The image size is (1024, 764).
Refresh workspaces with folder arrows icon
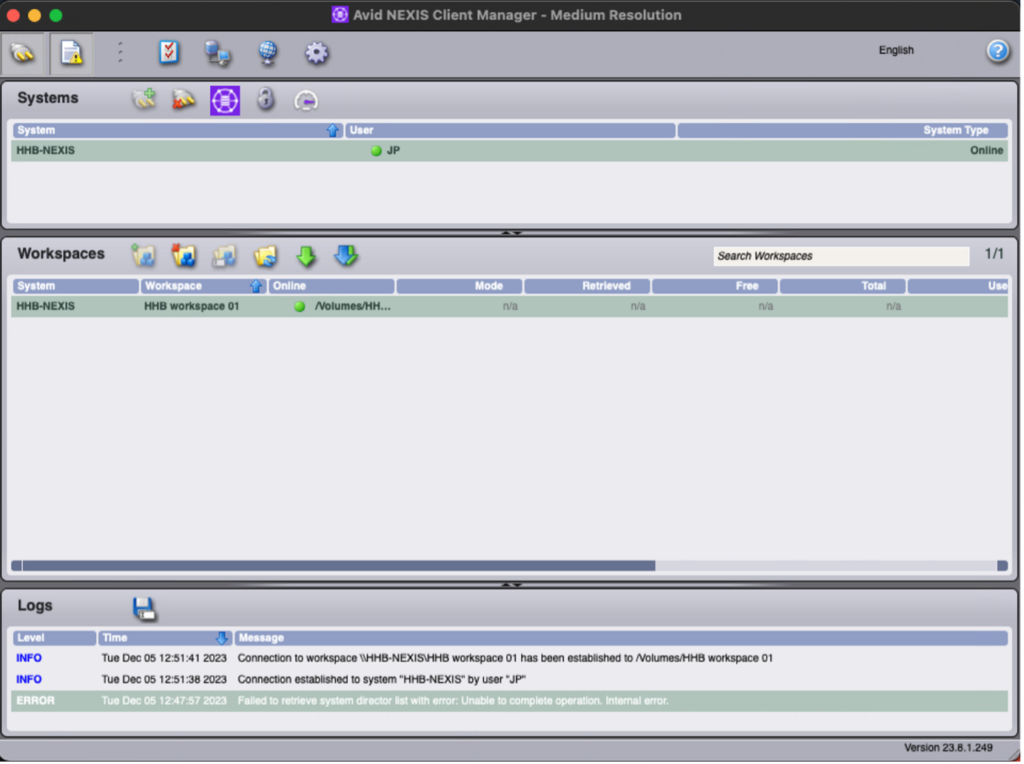(x=265, y=256)
